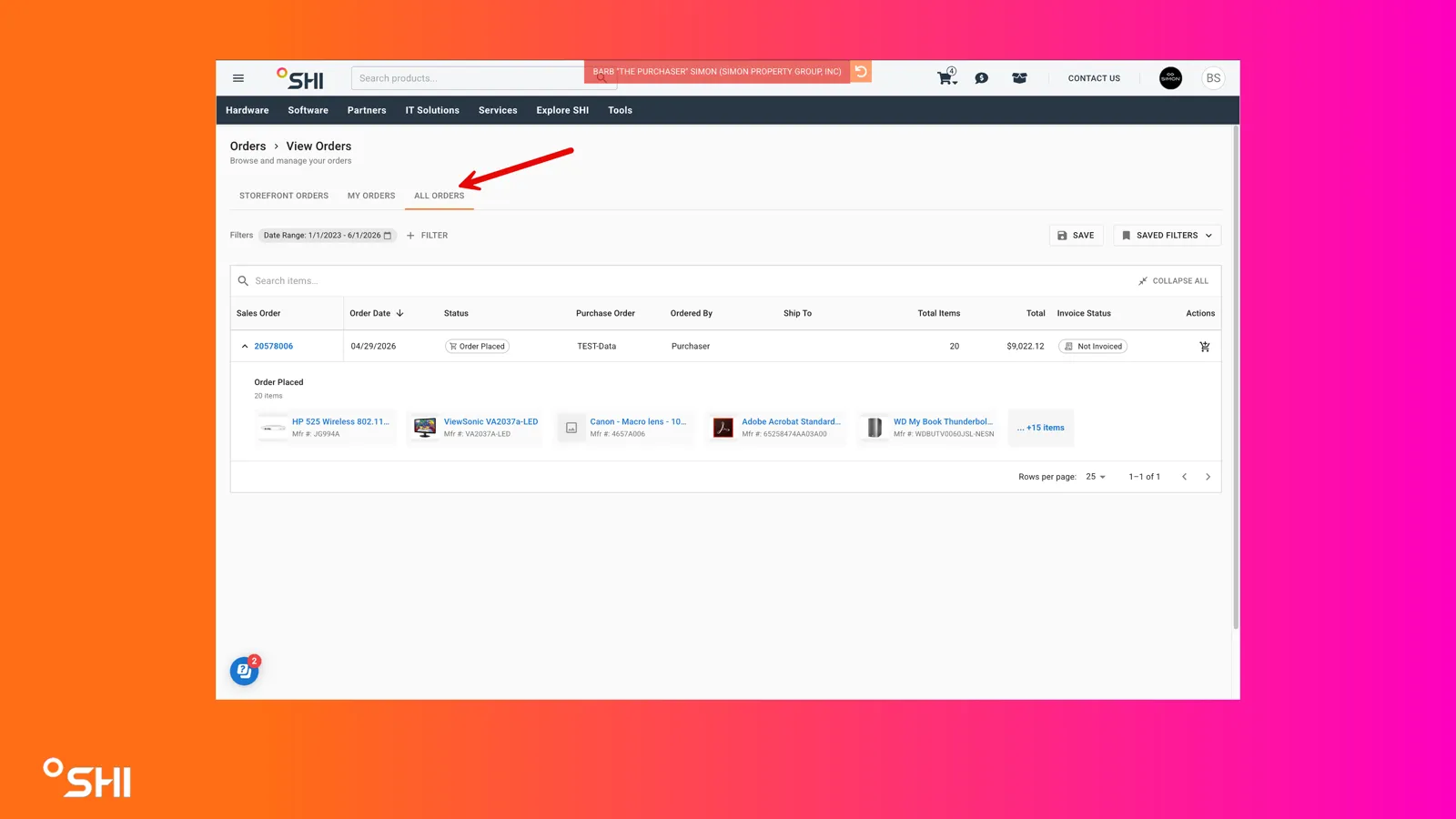Go to previous page of orders
This screenshot has height=819, width=1456.
pyautogui.click(x=1184, y=477)
